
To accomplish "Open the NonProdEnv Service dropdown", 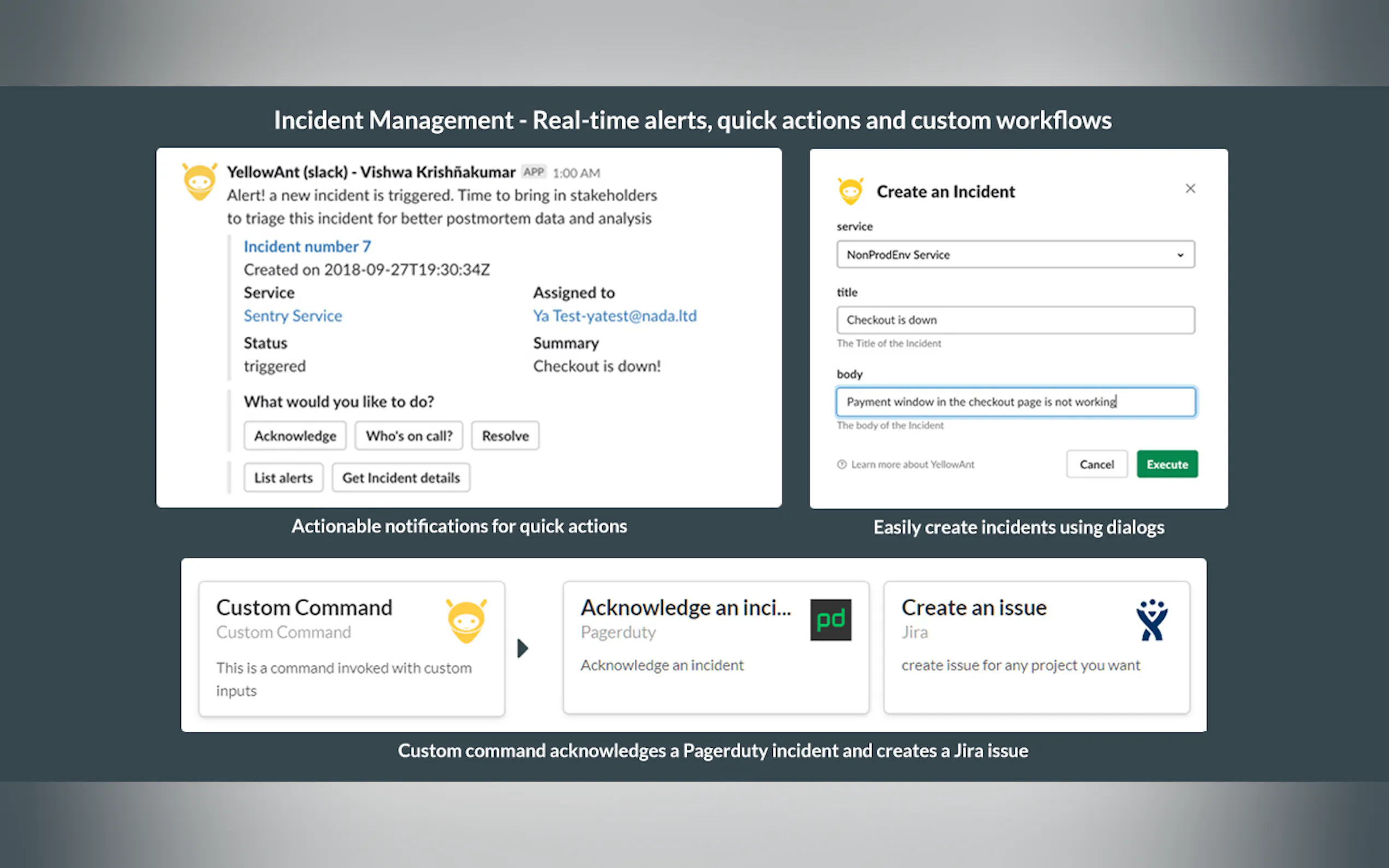I will [x=1015, y=254].
